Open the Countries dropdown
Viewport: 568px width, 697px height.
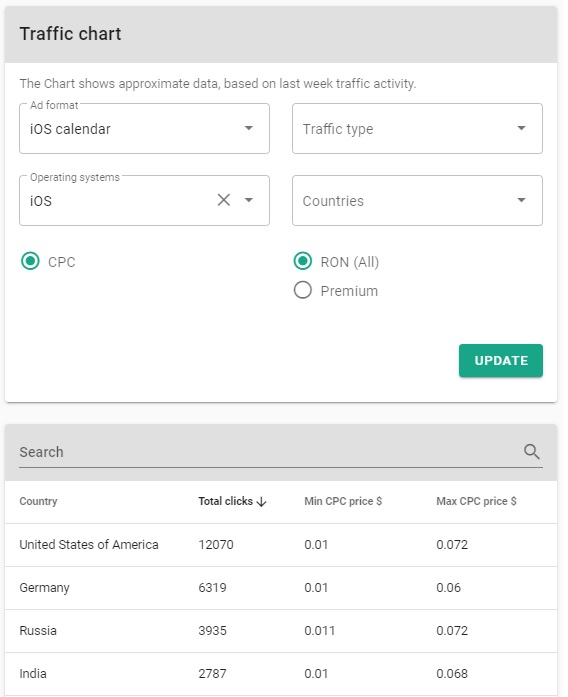click(417, 200)
